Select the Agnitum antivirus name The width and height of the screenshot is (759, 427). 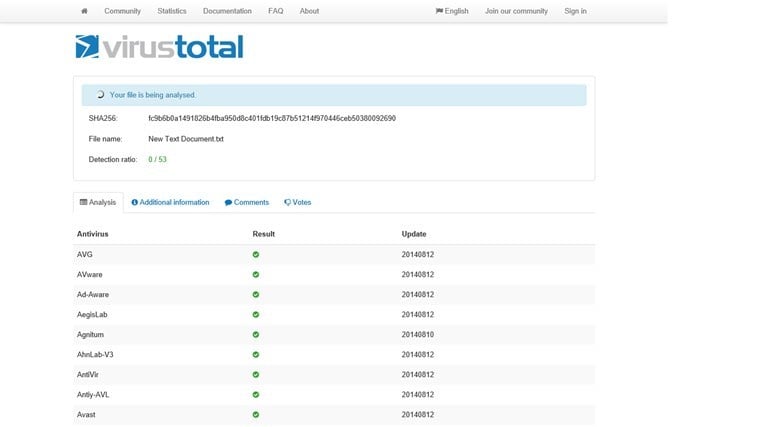90,335
